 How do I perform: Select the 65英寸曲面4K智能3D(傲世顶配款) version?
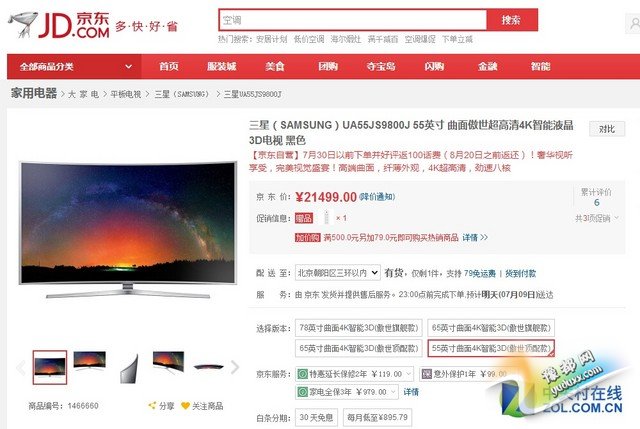coord(359,348)
